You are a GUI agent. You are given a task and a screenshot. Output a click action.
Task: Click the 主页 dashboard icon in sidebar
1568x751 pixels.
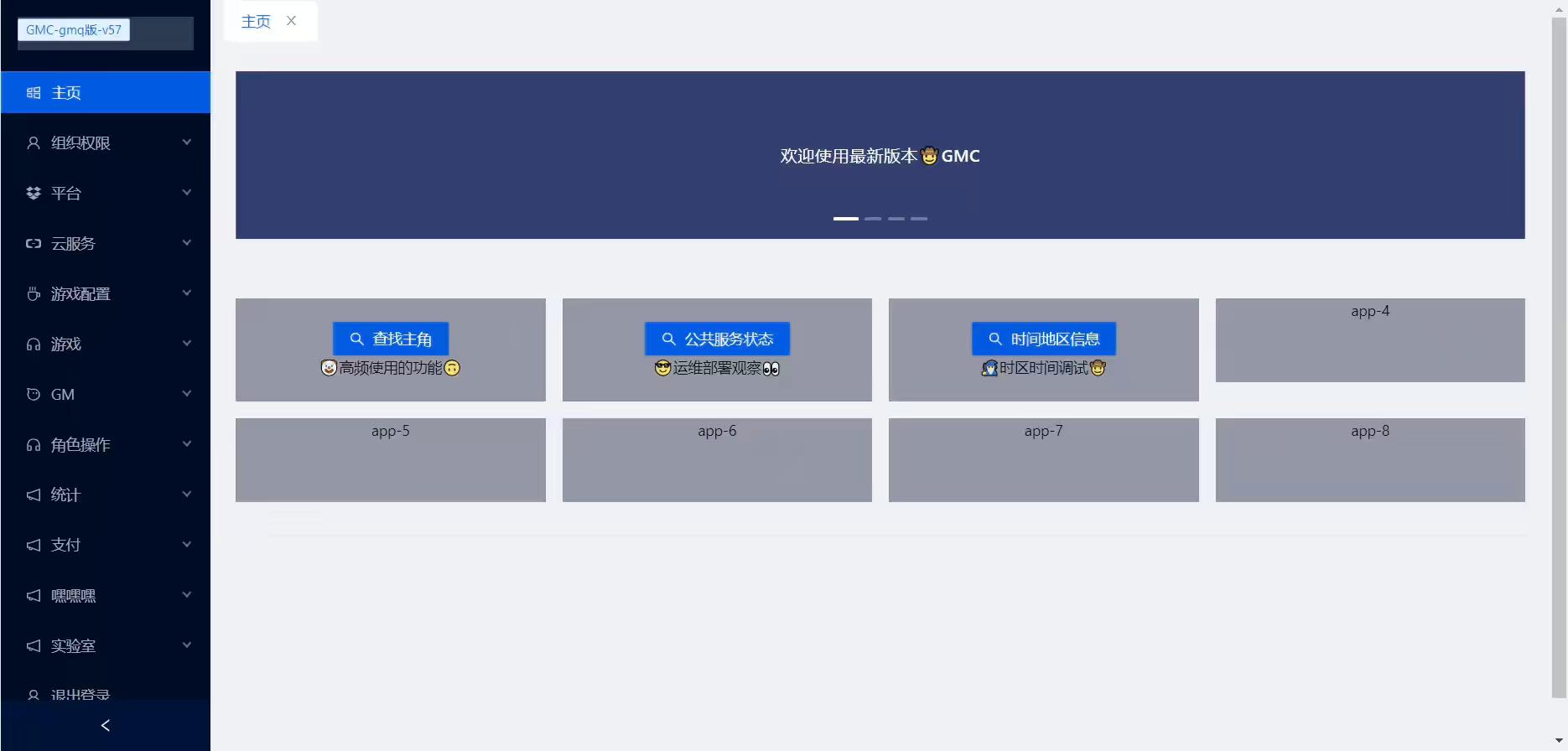click(34, 93)
